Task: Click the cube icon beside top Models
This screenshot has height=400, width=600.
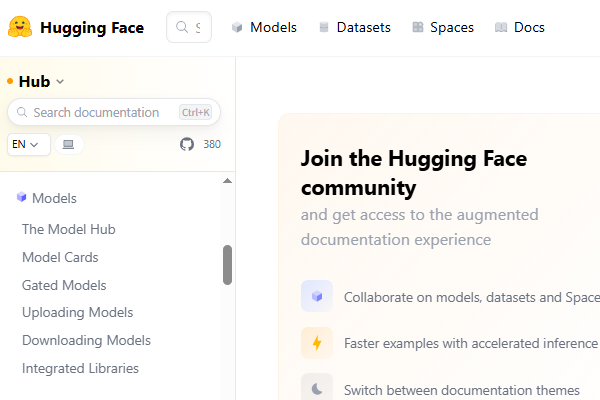Action: coord(237,27)
